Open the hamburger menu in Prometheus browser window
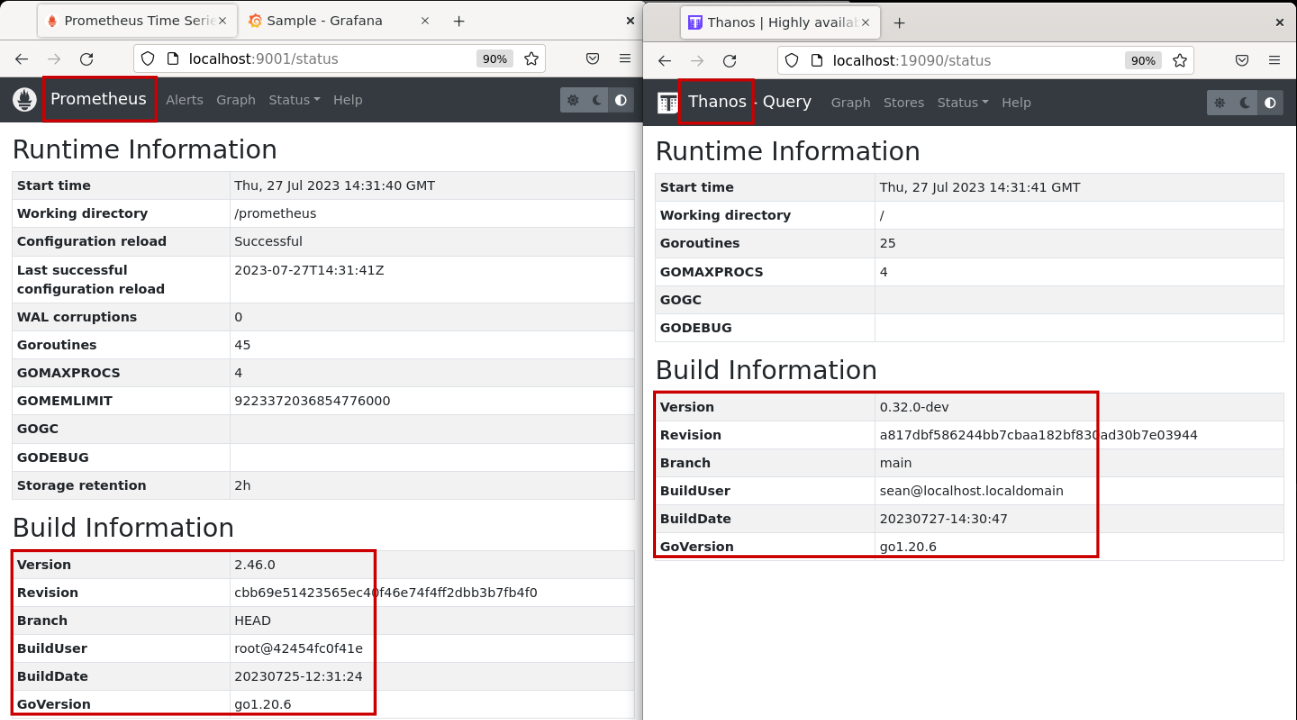 coord(625,59)
